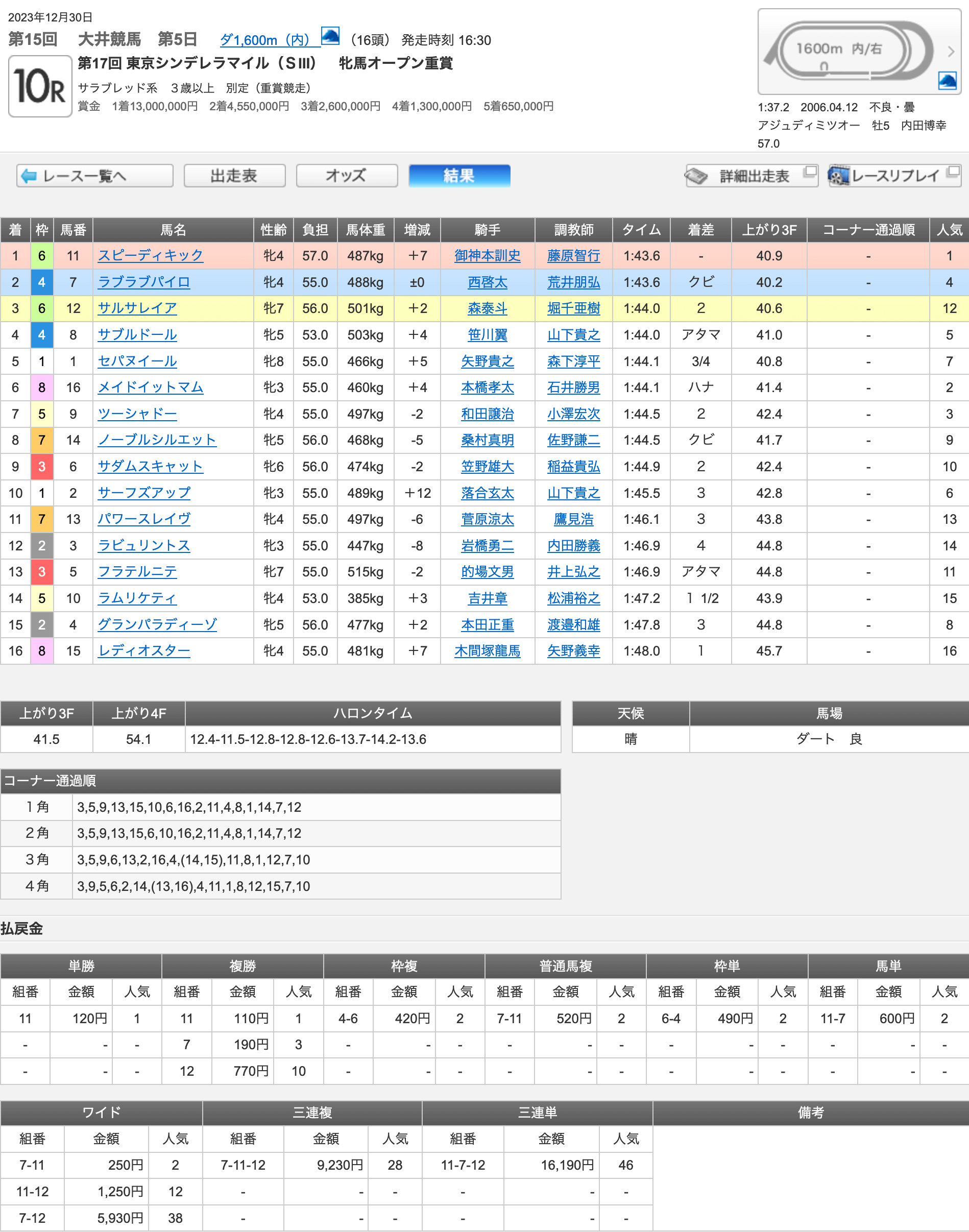Open trainer 渡邉和雄 page
969x1232 pixels.
pyautogui.click(x=573, y=624)
